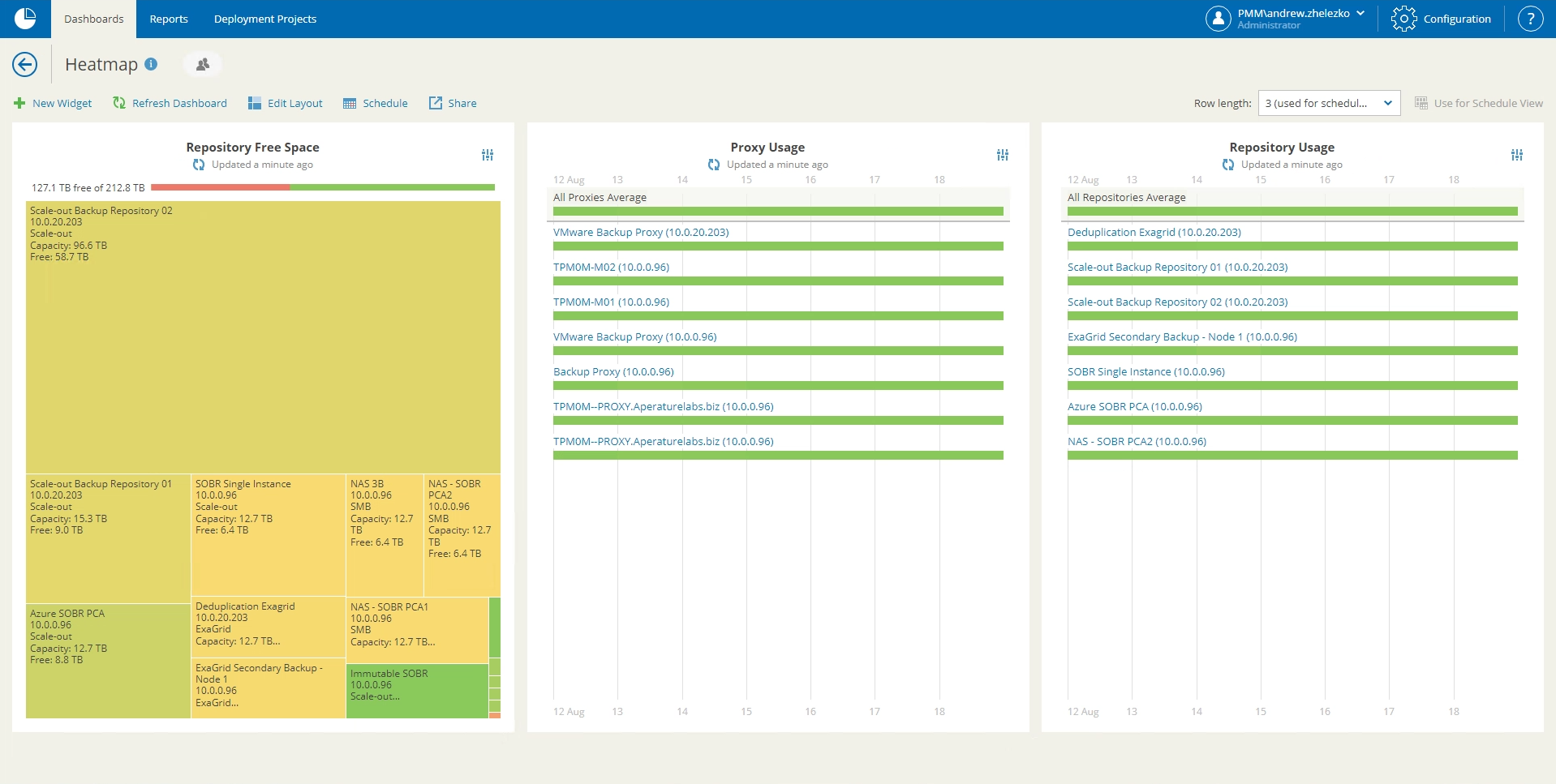Click the back arrow icon
Viewport: 1556px width, 784px height.
[25, 64]
